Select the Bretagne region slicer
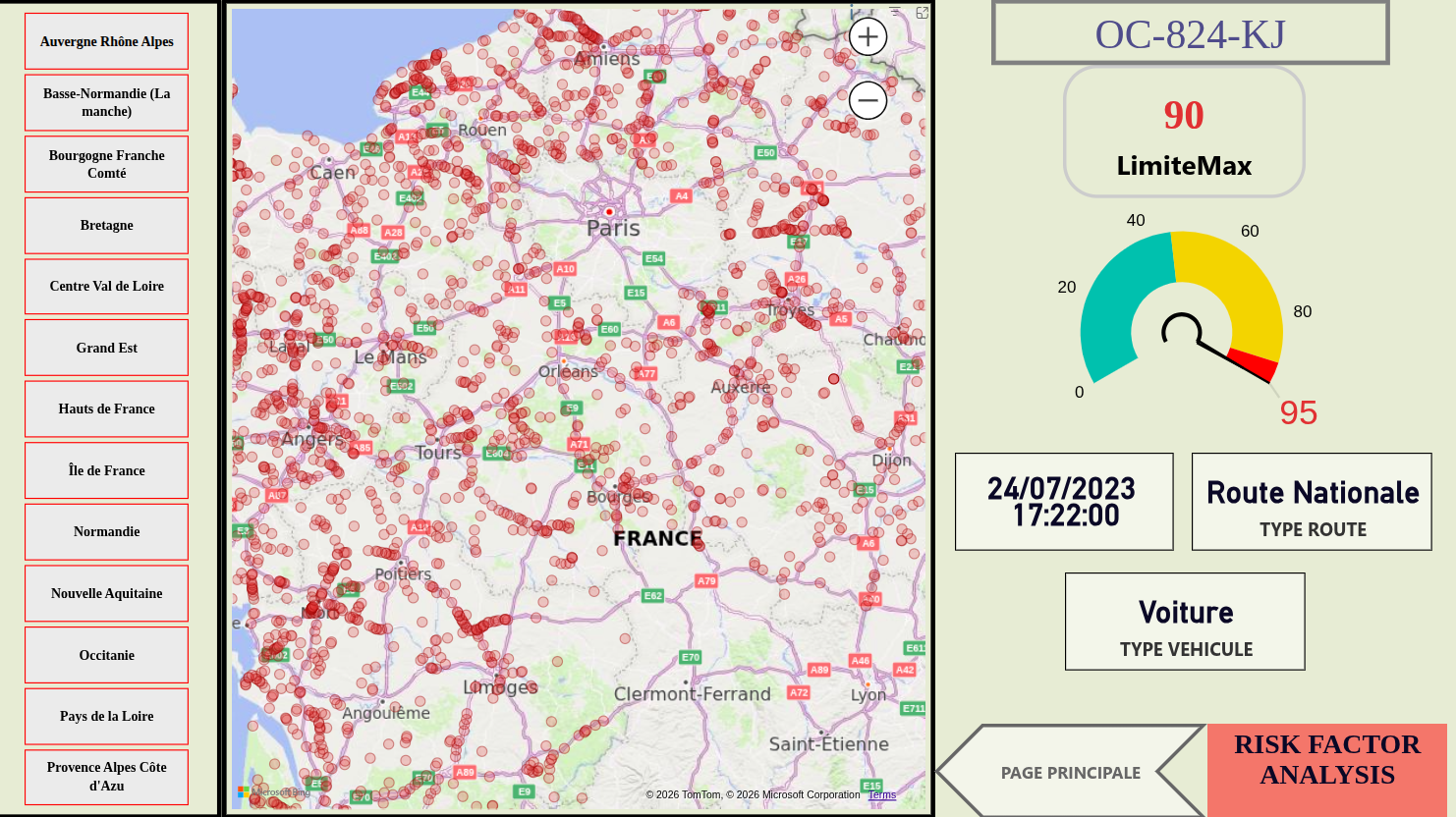Viewport: 1456px width, 817px height. point(106,226)
